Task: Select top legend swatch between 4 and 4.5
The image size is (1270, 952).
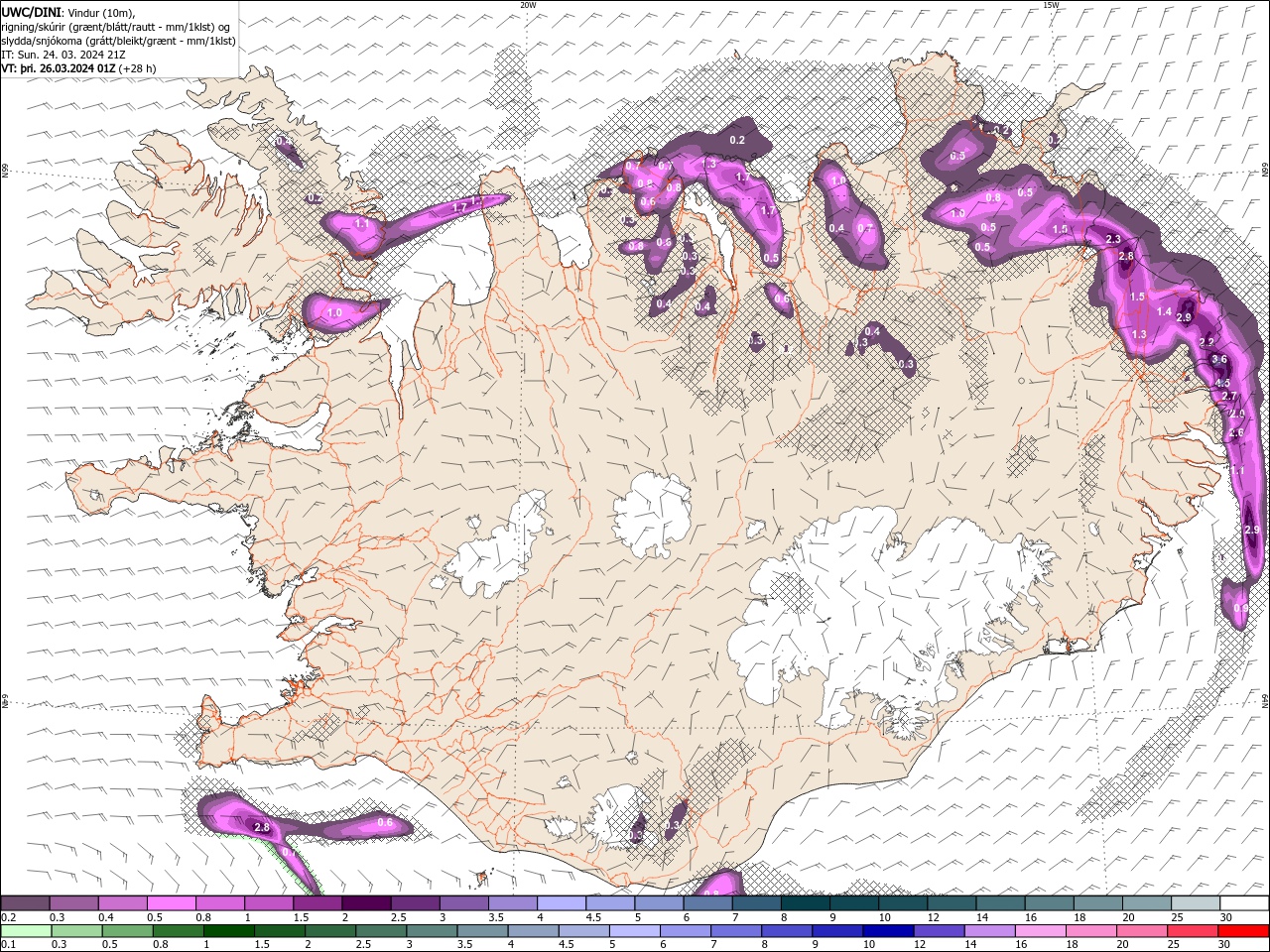Action: pyautogui.click(x=562, y=903)
